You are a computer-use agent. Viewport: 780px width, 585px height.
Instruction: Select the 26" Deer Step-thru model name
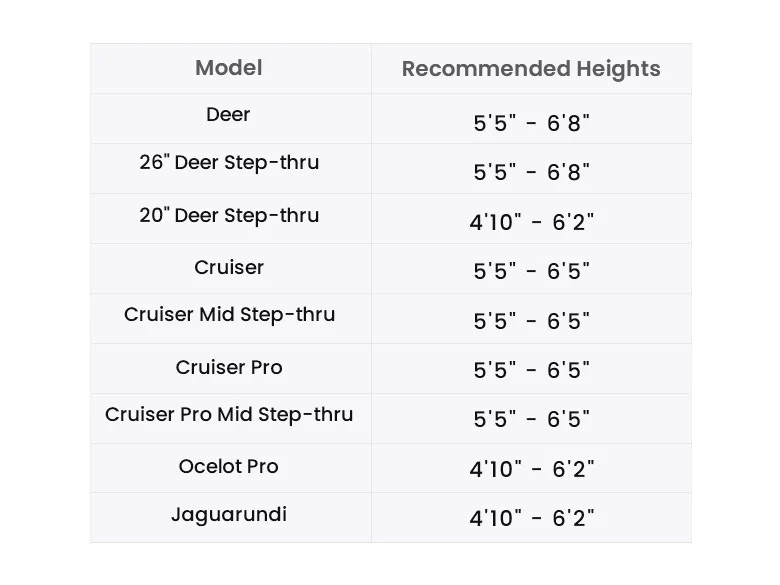click(229, 163)
